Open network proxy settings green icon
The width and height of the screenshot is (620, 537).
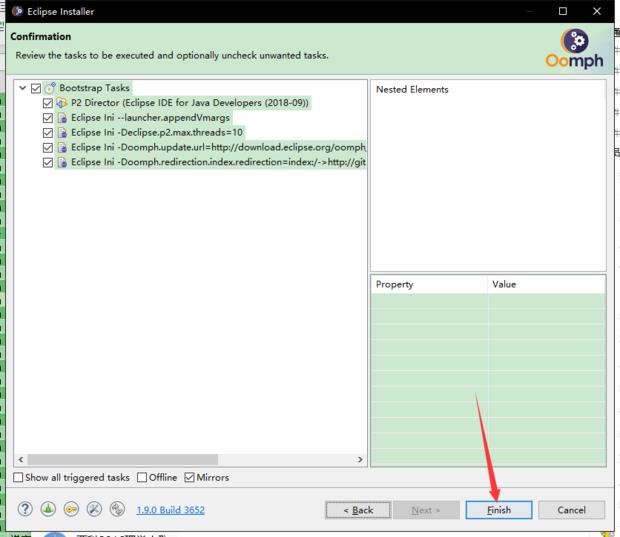[x=48, y=509]
